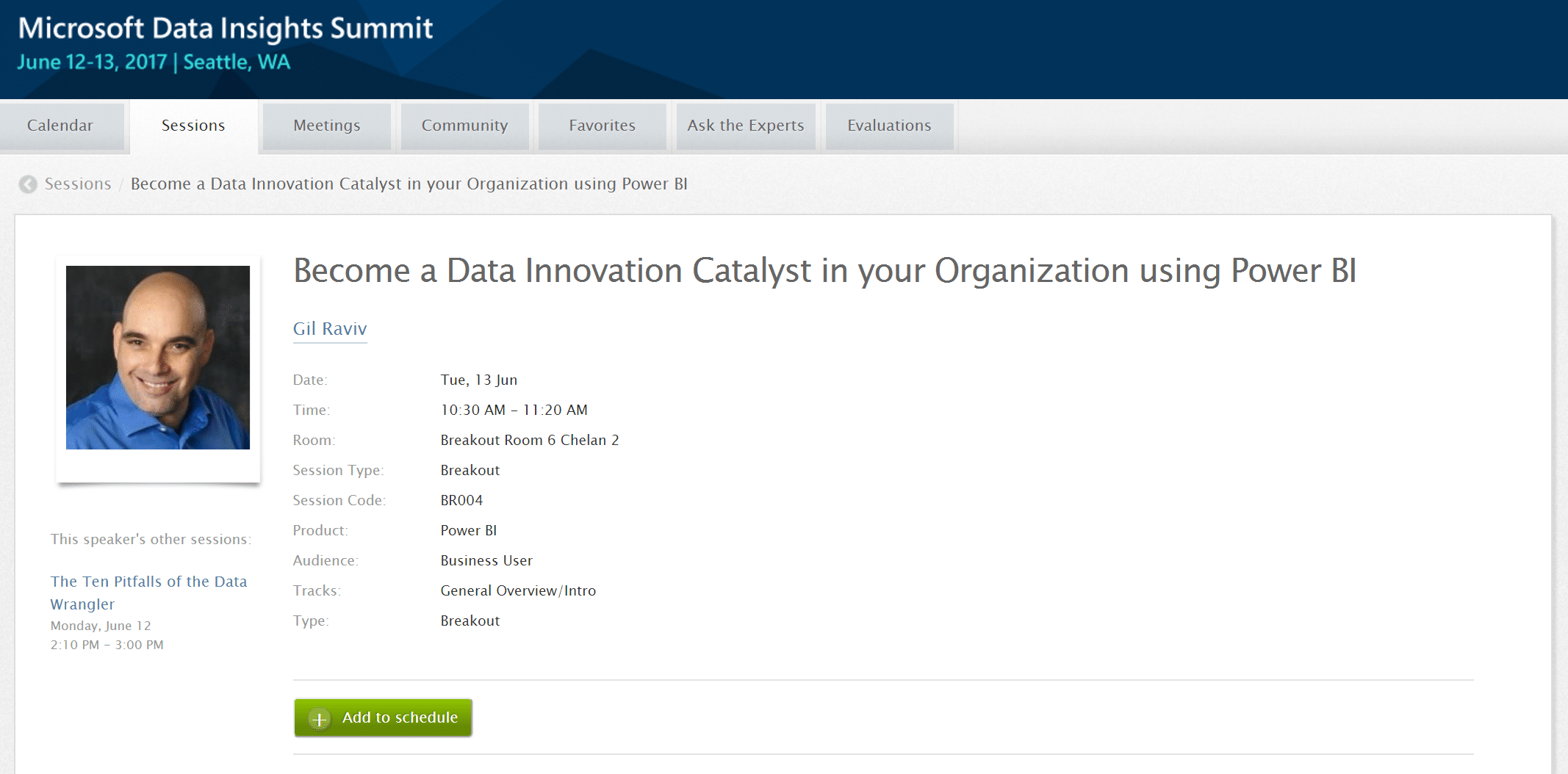Click the room value Breakout Room 6 Chelan 2
The width and height of the screenshot is (1568, 774).
click(x=530, y=441)
